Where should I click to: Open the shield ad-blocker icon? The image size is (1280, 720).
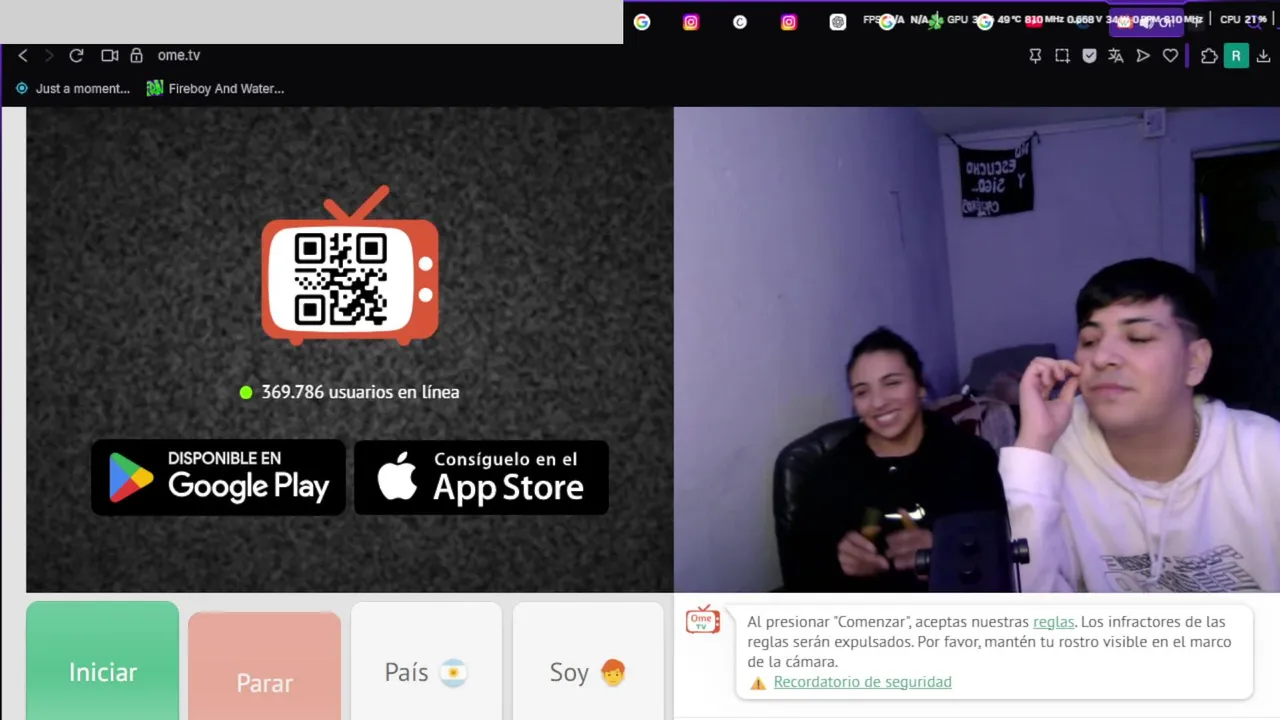1089,56
